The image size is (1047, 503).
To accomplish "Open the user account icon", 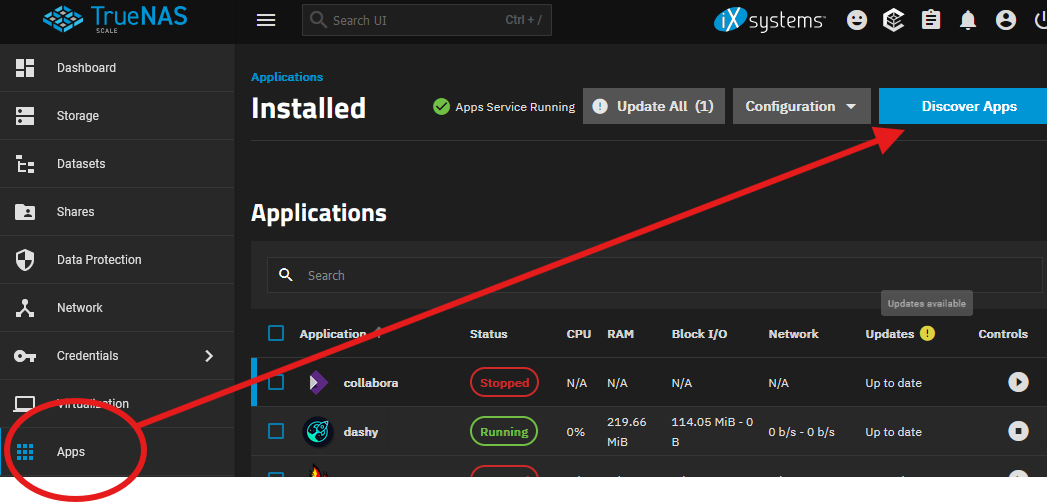I will (1005, 20).
